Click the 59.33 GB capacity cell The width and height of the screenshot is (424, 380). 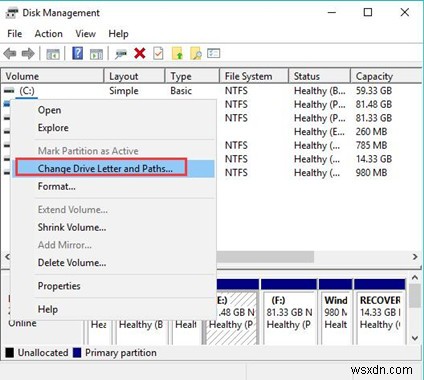[374, 91]
